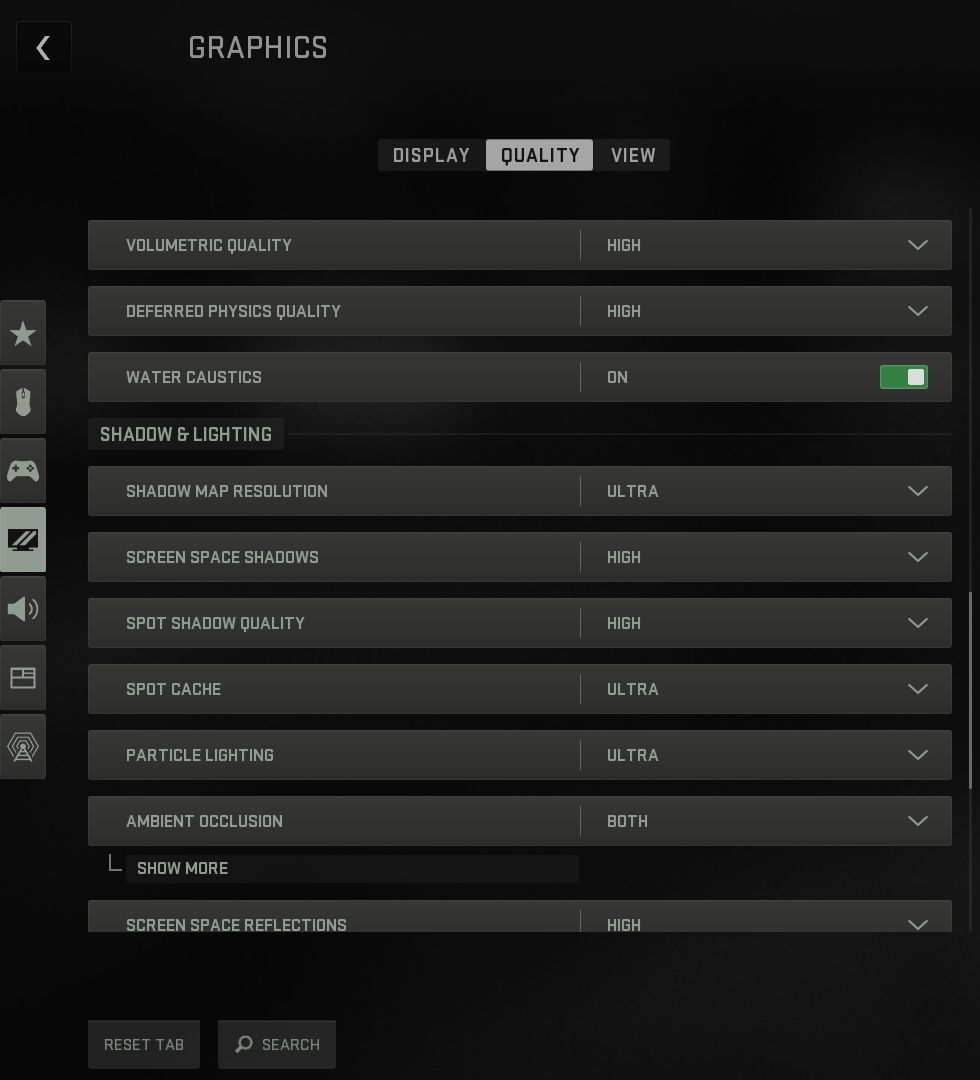The image size is (980, 1080).
Task: Open the controller settings category
Action: [23, 470]
